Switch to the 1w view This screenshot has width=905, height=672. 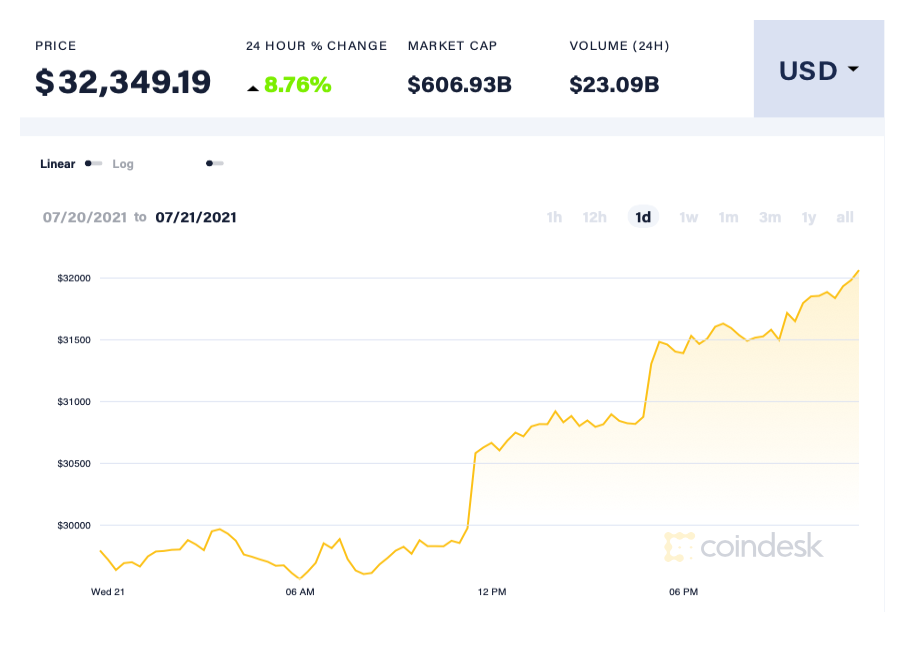tap(688, 217)
